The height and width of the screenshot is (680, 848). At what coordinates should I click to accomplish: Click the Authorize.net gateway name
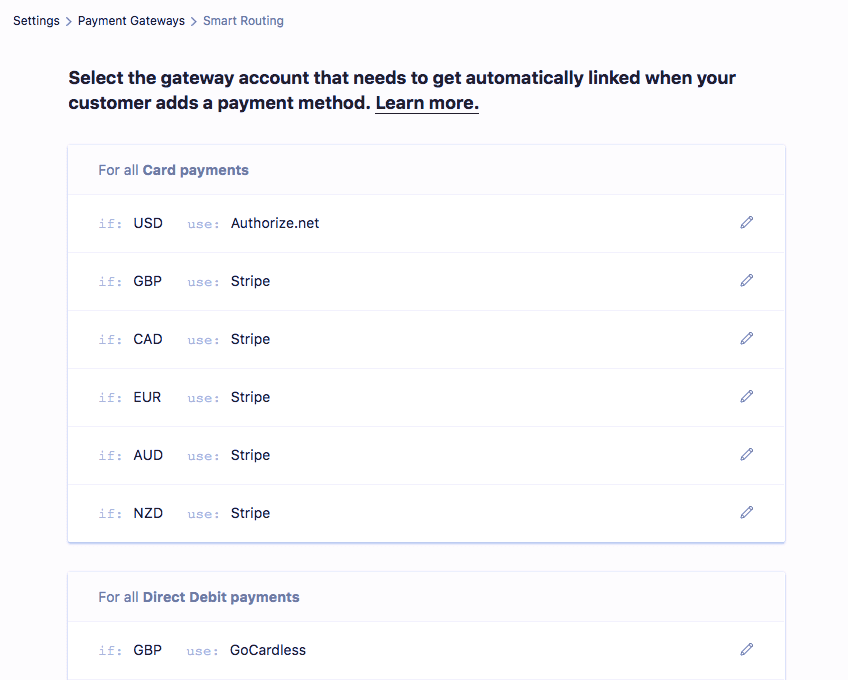pos(275,223)
